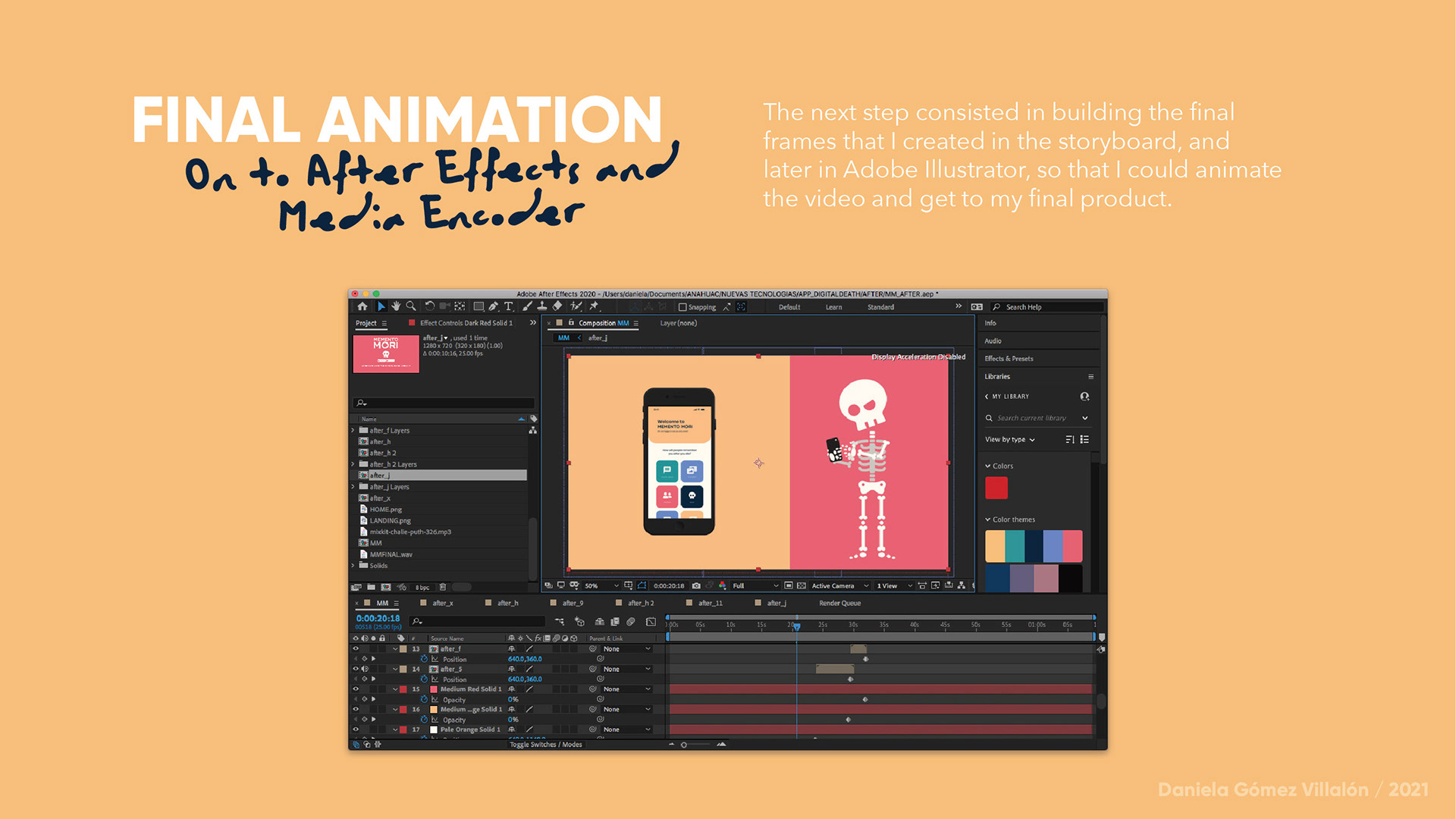Toggle visibility eye for layer after_f

[356, 649]
